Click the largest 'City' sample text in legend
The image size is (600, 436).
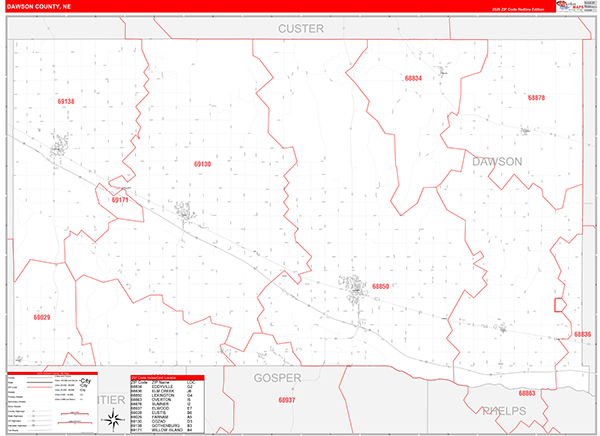[x=86, y=381]
